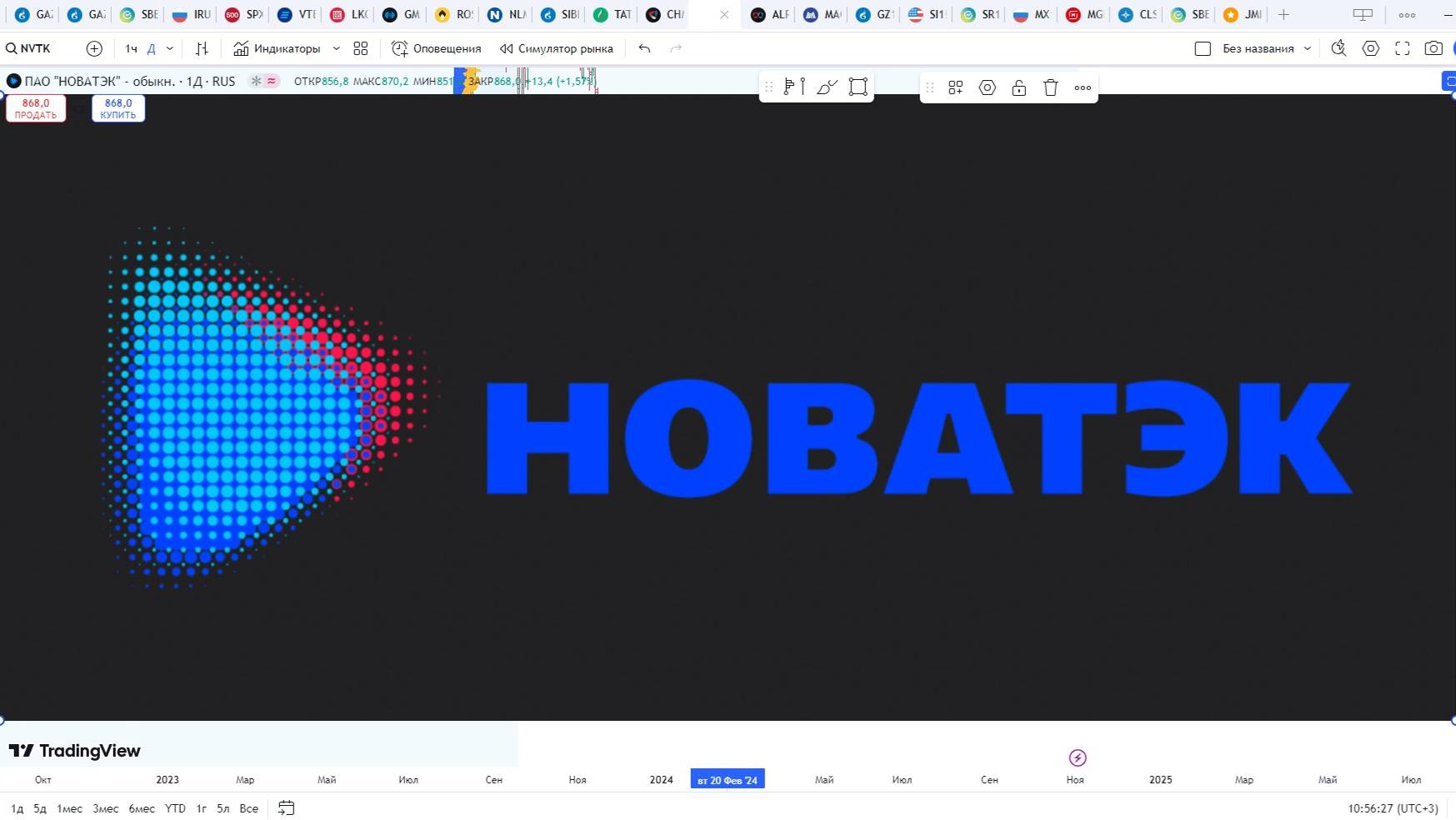The height and width of the screenshot is (820, 1456).
Task: Close the active browser tab
Action: point(724,14)
